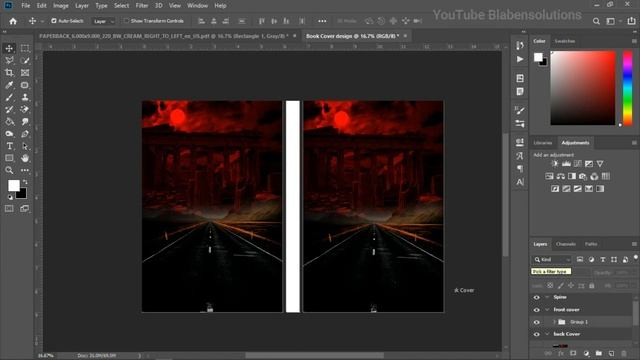Select the Pen tool

click(25, 133)
